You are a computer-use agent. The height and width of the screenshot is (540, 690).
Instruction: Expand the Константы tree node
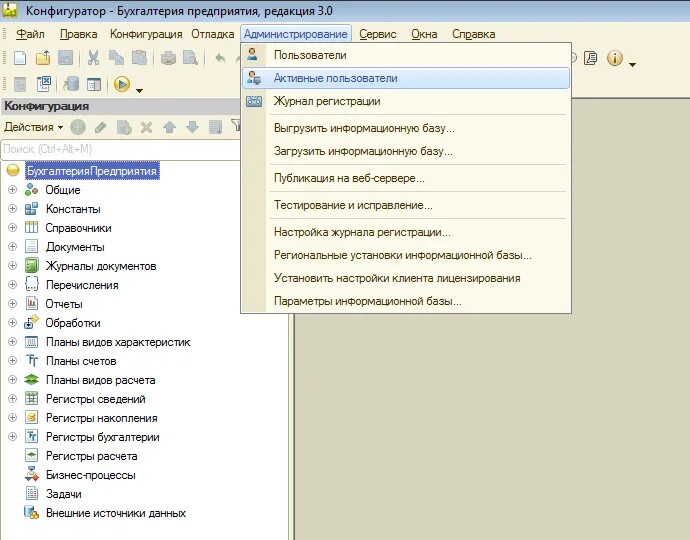12,209
